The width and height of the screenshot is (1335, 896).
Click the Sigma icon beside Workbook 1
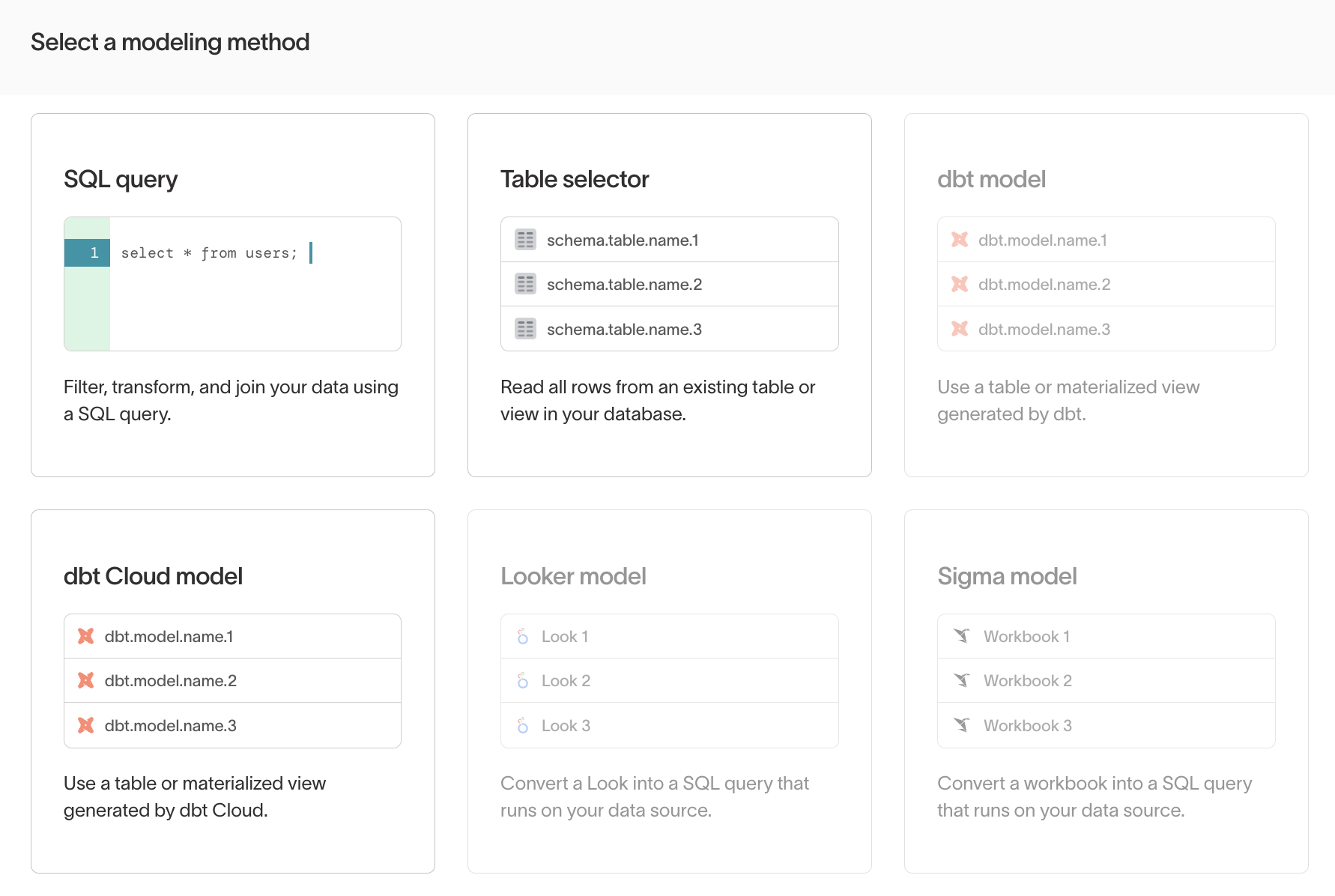coord(962,636)
